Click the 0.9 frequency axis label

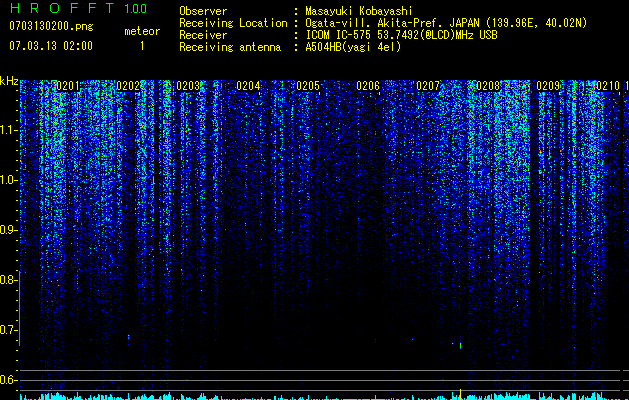click(x=8, y=230)
